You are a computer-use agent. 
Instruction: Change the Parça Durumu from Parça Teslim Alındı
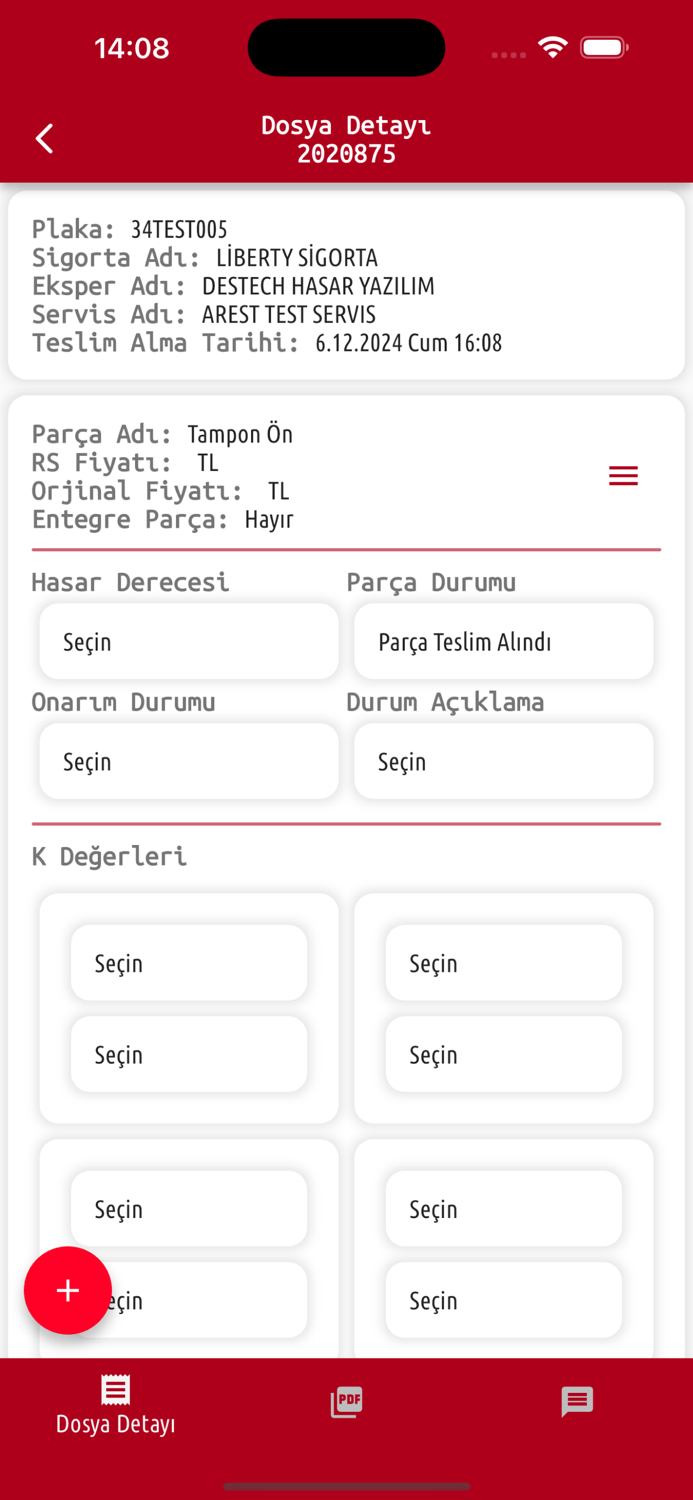(x=503, y=641)
